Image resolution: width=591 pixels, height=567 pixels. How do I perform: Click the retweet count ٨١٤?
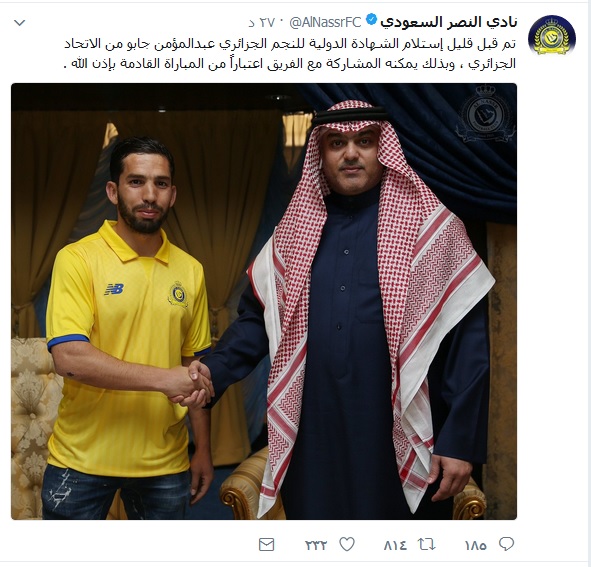(395, 545)
